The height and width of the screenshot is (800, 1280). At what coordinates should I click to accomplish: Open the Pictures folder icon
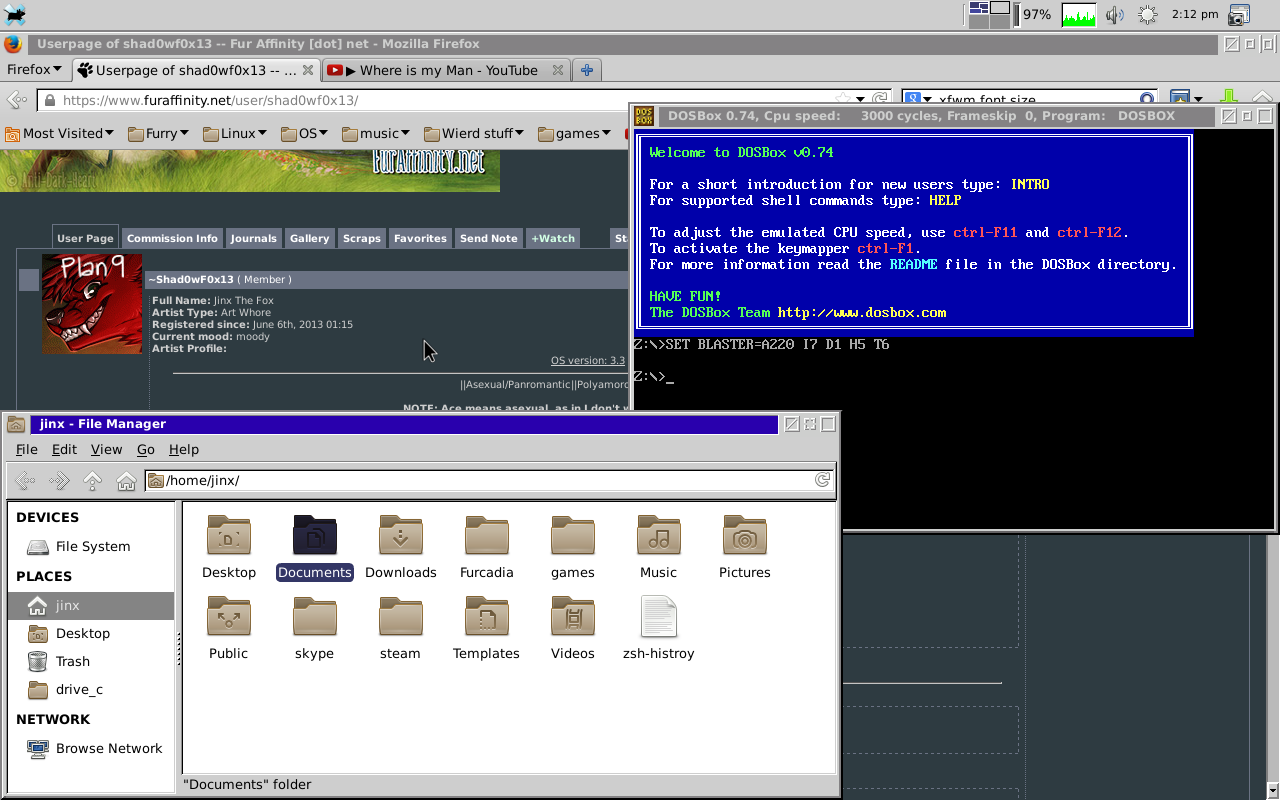point(745,535)
